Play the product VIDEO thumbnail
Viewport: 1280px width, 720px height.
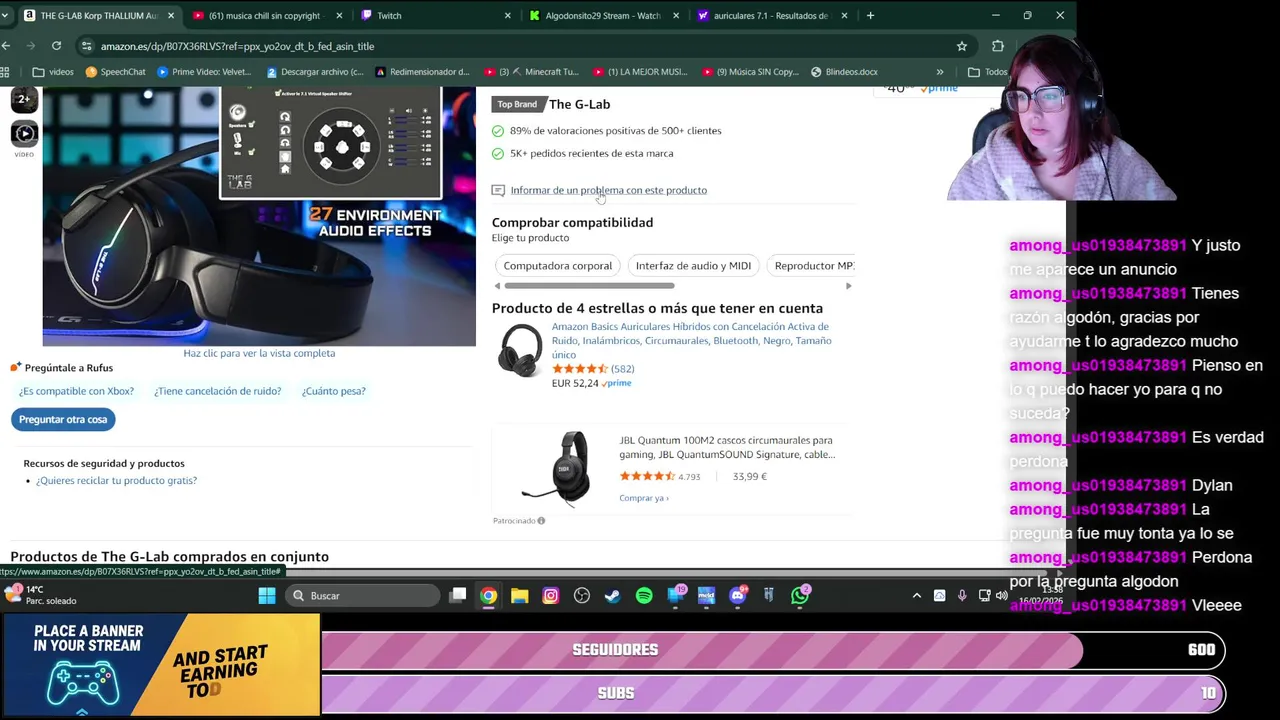[24, 134]
